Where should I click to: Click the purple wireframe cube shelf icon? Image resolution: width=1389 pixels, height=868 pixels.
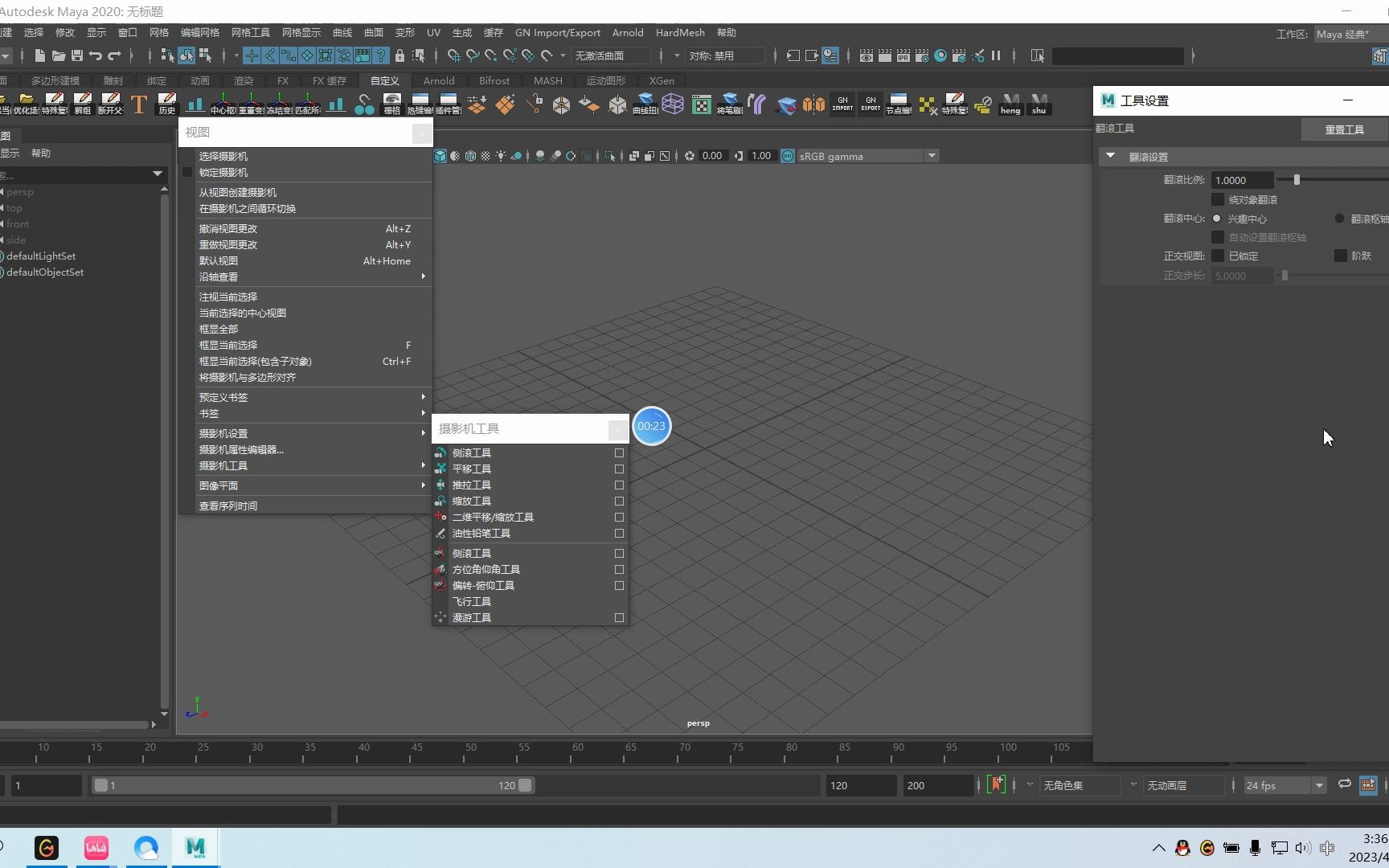pos(673,104)
